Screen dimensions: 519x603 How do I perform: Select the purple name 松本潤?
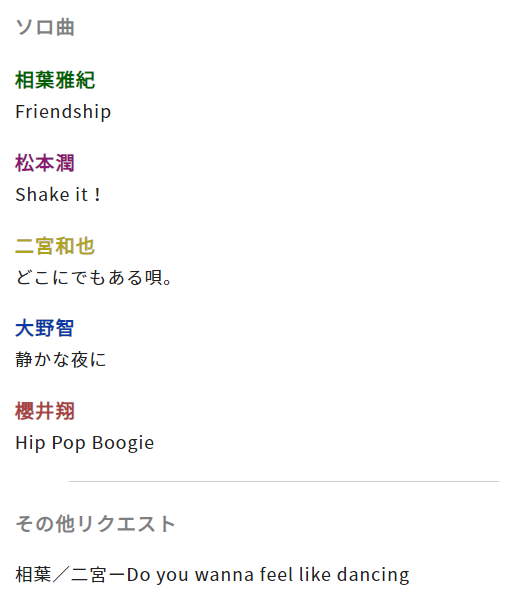click(x=45, y=163)
